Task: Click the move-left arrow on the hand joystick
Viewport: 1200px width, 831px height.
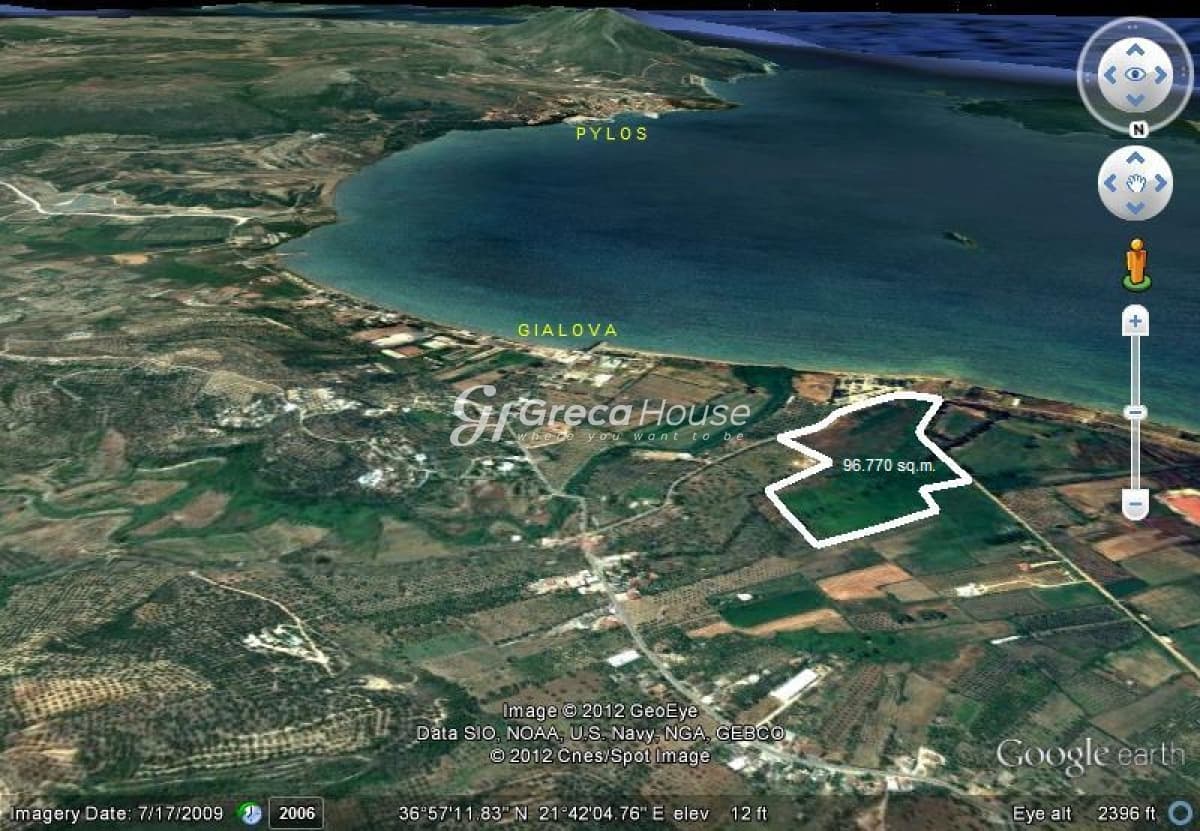Action: pyautogui.click(x=1110, y=183)
